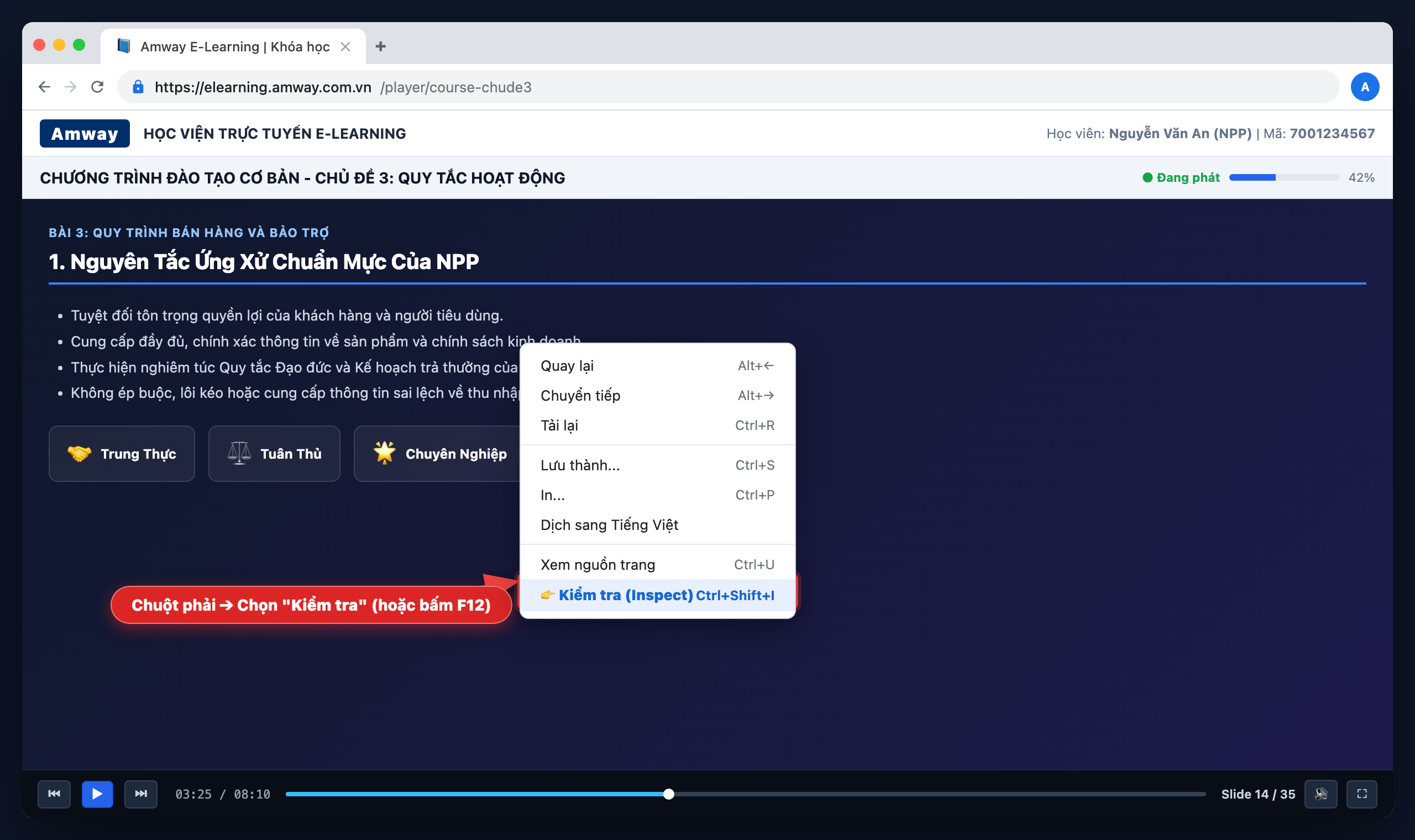Click the browser forward arrow
Screen dimensions: 1415x840
[x=71, y=87]
